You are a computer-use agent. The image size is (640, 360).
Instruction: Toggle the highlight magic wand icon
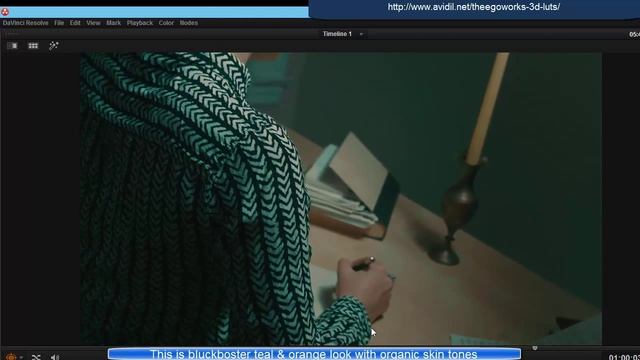[53, 46]
